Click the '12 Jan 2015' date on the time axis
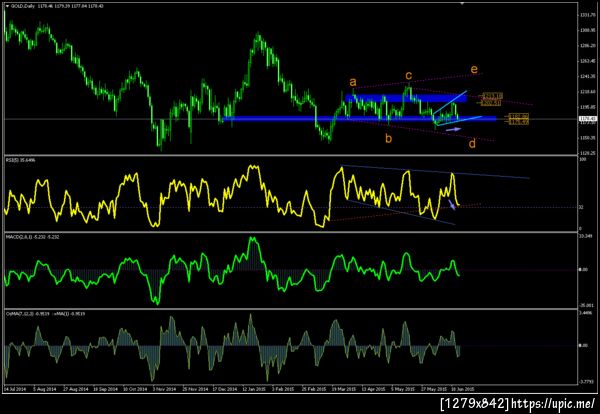This screenshot has height=414, width=600. pyautogui.click(x=254, y=389)
